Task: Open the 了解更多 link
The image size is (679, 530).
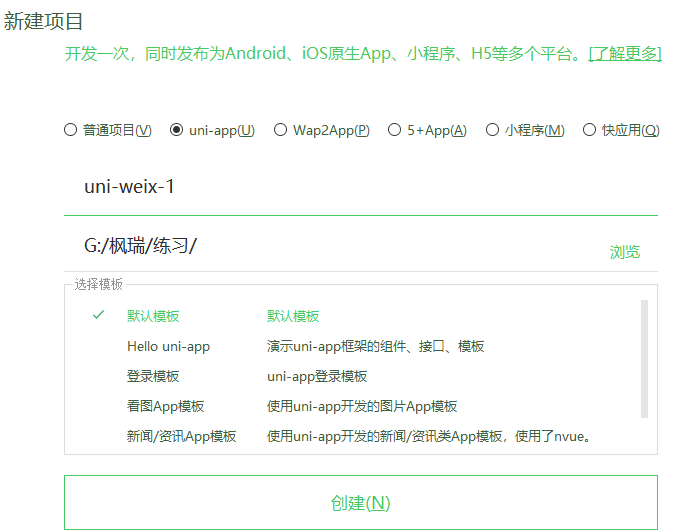Action: click(x=625, y=54)
